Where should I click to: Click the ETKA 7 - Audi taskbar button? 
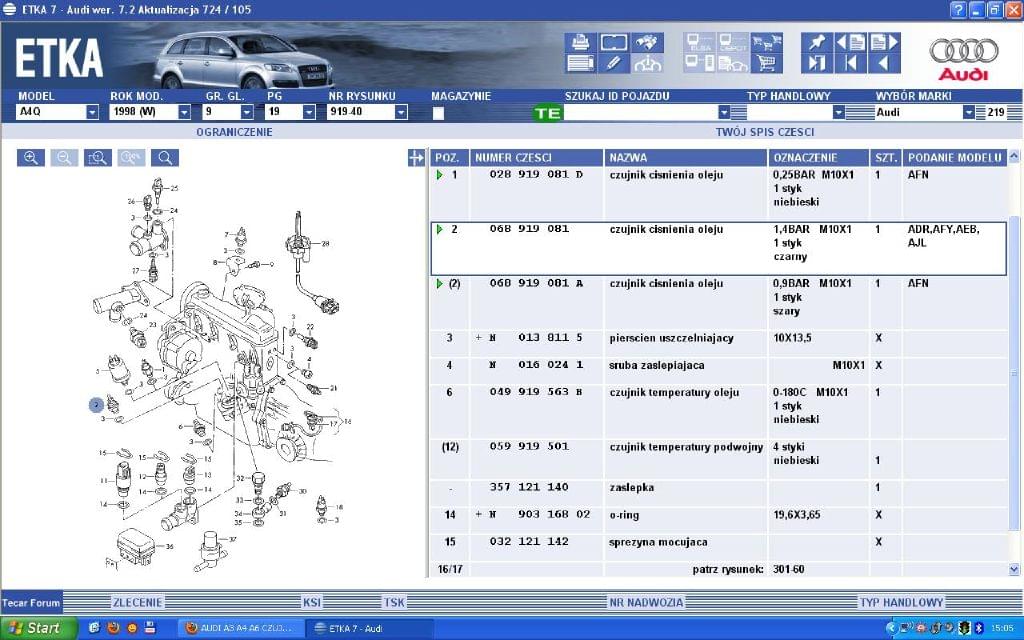[x=369, y=628]
